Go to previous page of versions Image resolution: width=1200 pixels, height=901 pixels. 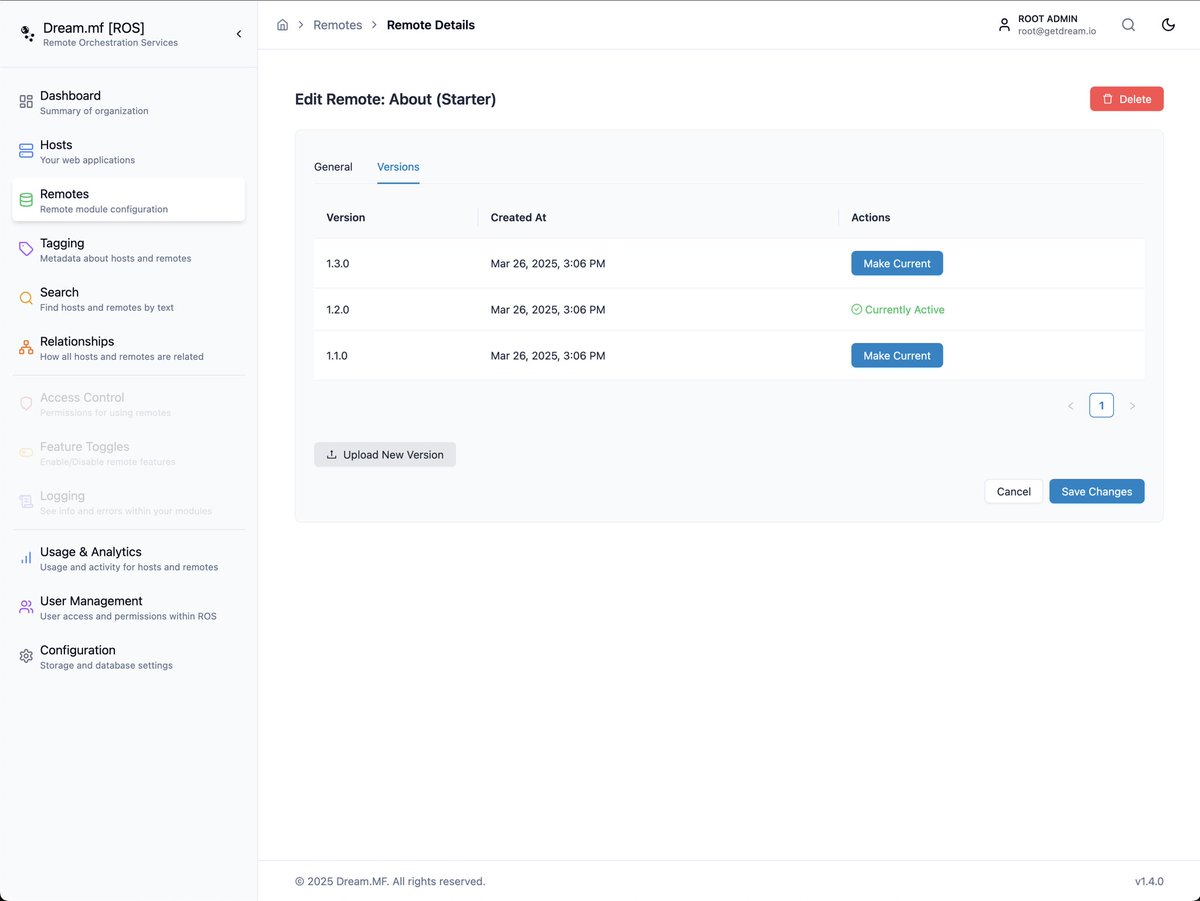(x=1071, y=406)
